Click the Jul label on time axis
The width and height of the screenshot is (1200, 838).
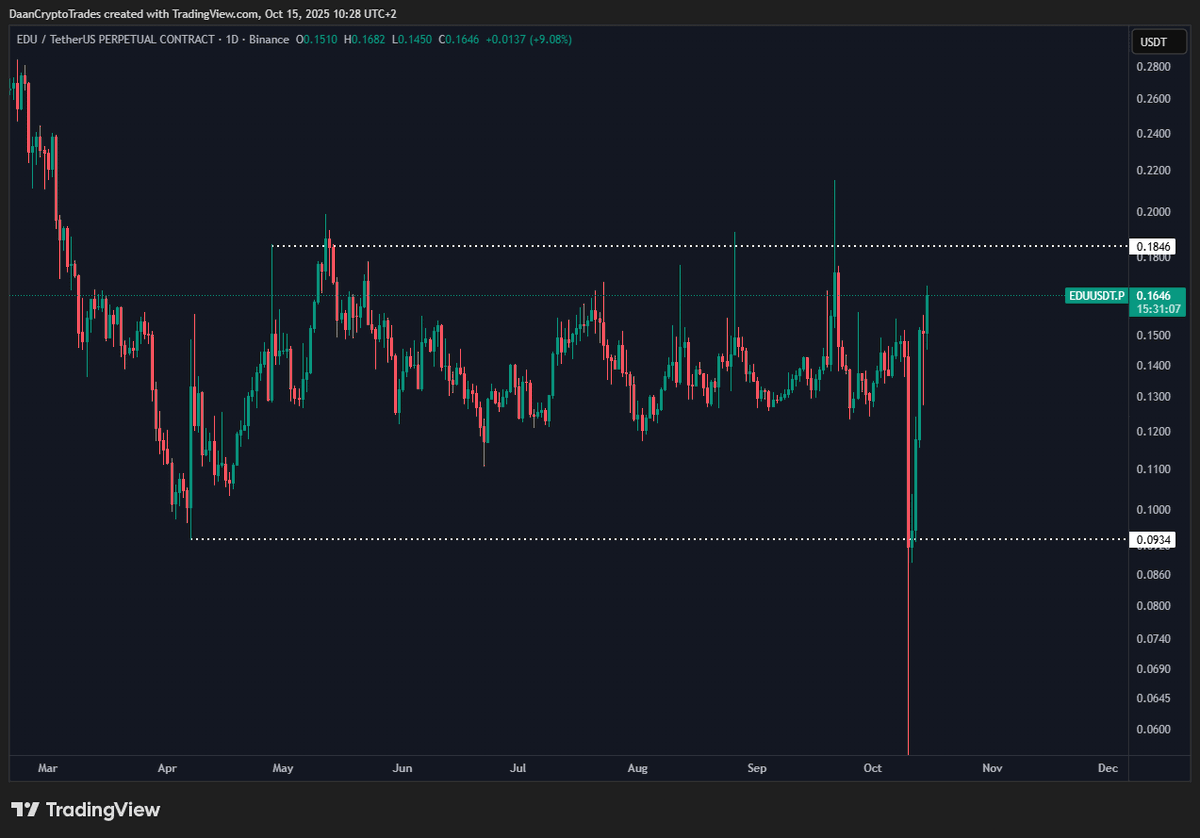(x=518, y=768)
